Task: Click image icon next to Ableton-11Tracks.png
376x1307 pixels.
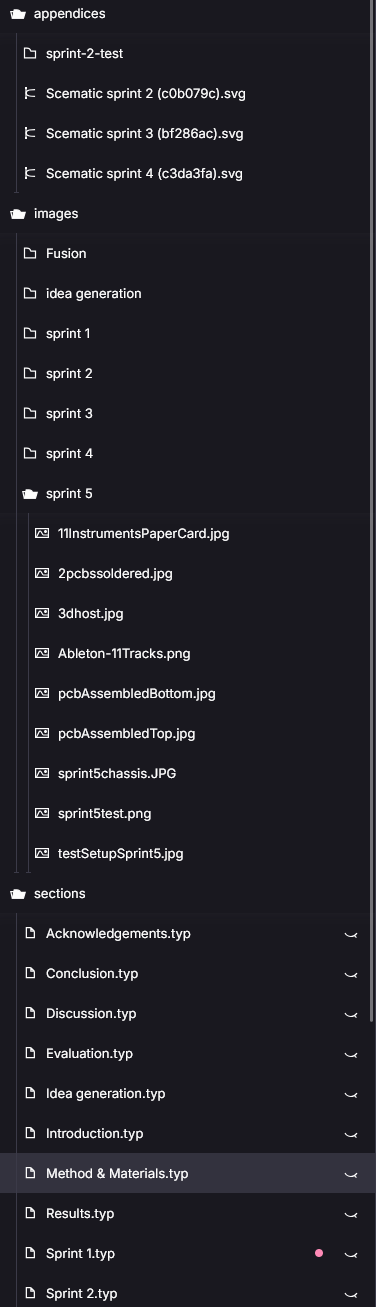Action: point(42,654)
